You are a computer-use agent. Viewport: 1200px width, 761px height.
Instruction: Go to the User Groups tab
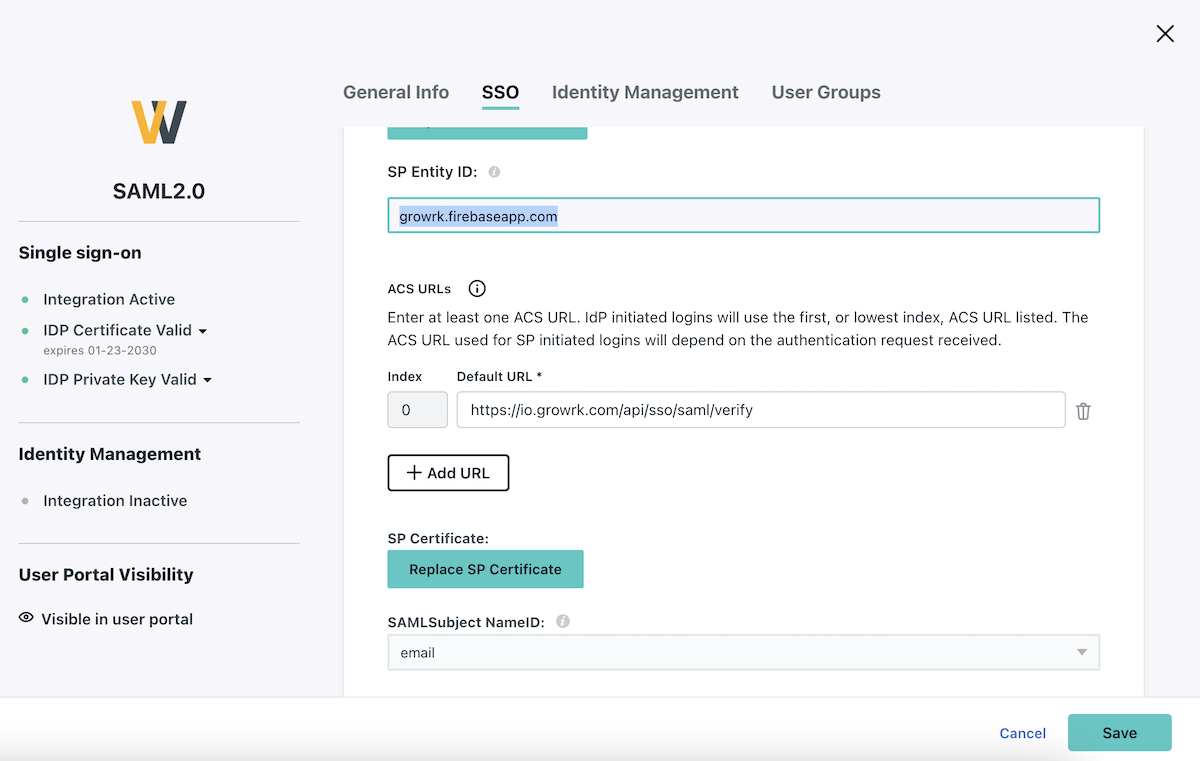(826, 92)
